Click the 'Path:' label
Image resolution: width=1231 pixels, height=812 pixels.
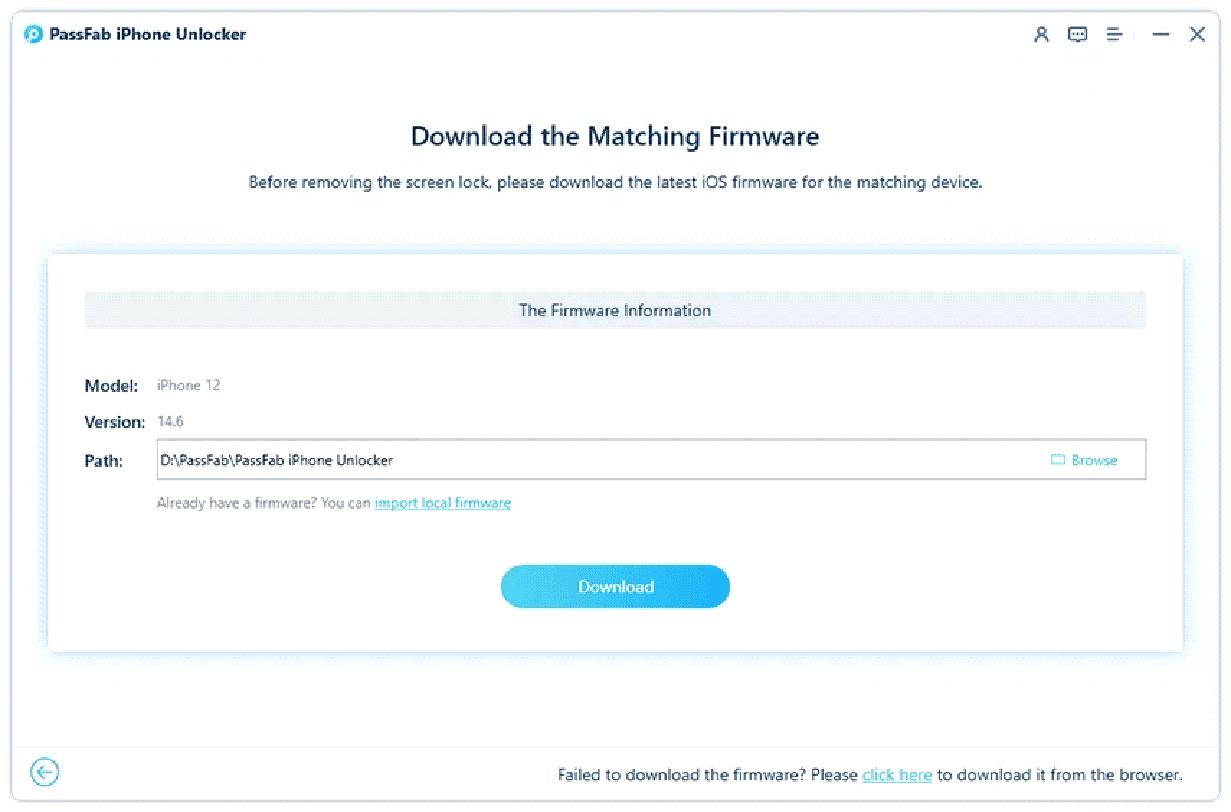tap(103, 461)
